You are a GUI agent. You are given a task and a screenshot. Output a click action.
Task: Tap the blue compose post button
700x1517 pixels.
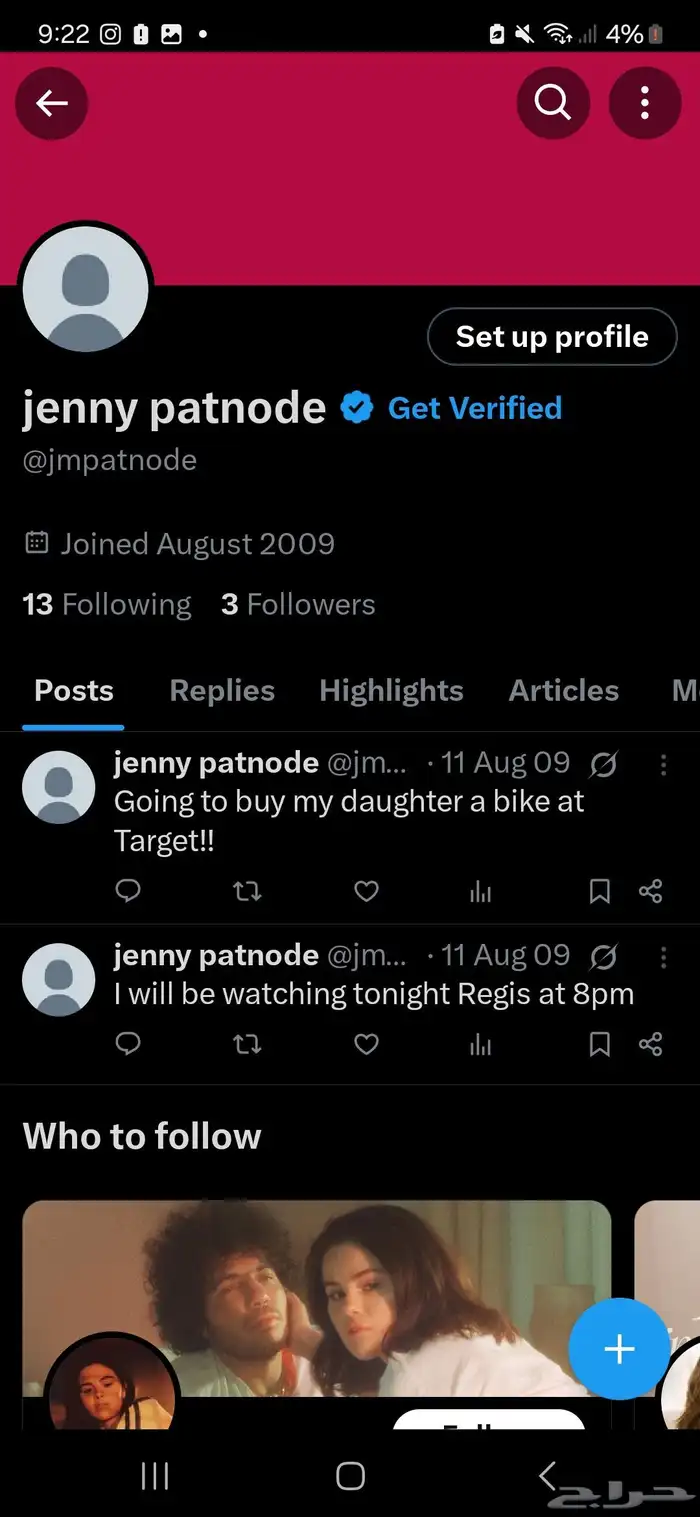click(619, 1349)
